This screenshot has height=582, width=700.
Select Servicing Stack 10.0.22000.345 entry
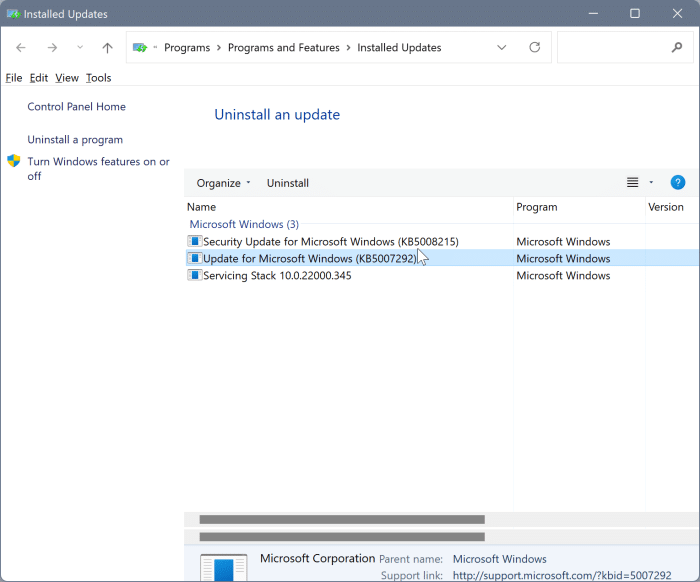[442, 275]
